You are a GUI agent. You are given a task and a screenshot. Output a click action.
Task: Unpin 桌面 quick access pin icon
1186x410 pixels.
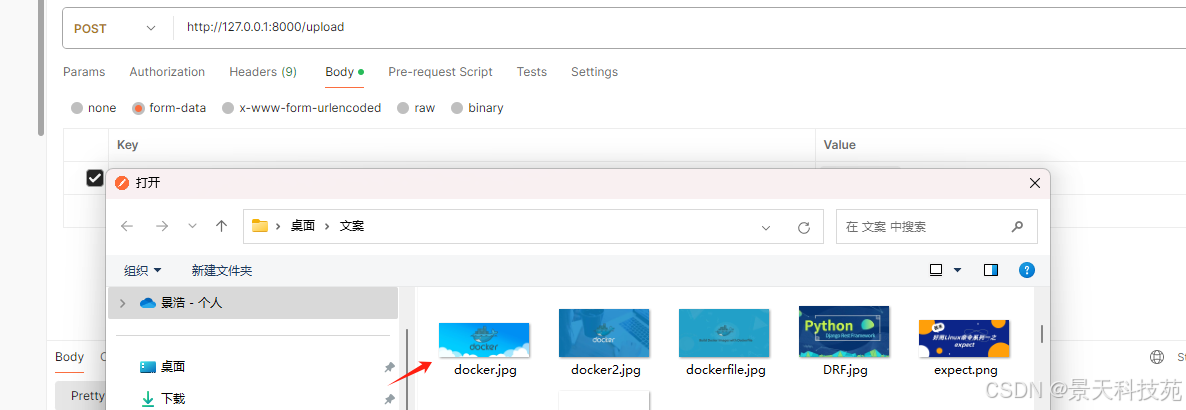(x=390, y=367)
